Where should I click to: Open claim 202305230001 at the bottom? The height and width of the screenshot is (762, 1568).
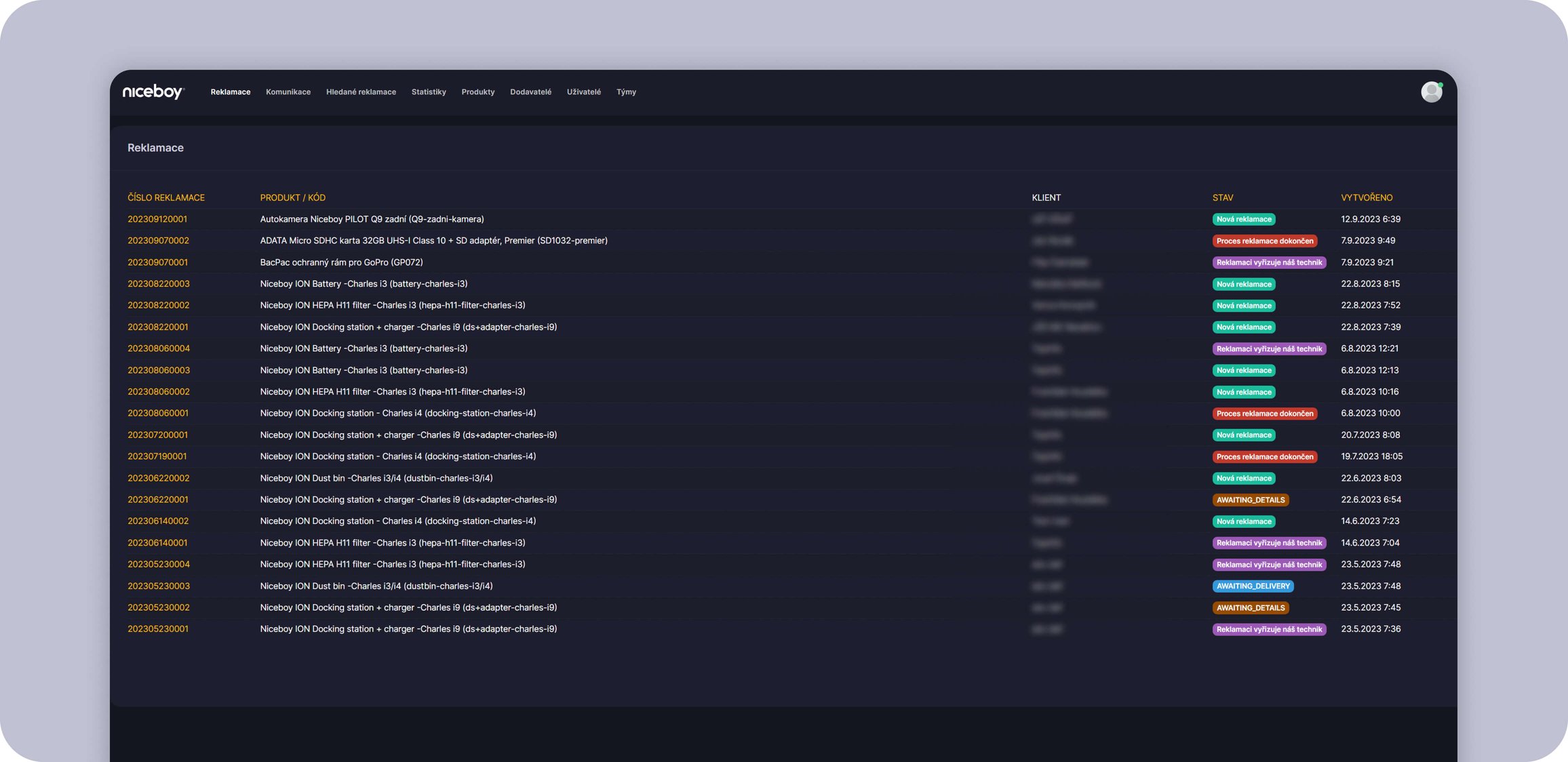(158, 629)
